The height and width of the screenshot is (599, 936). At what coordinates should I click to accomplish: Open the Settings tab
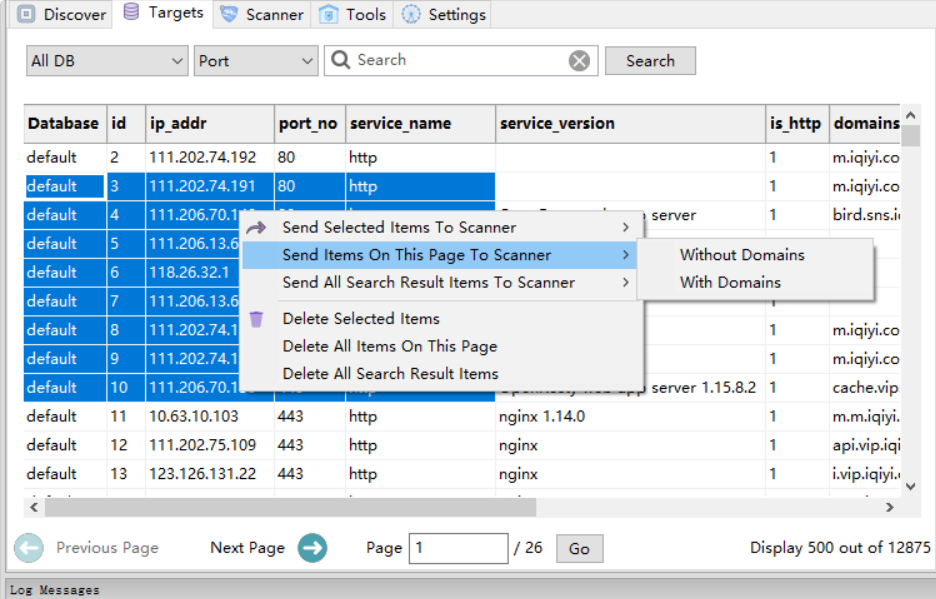[x=443, y=14]
